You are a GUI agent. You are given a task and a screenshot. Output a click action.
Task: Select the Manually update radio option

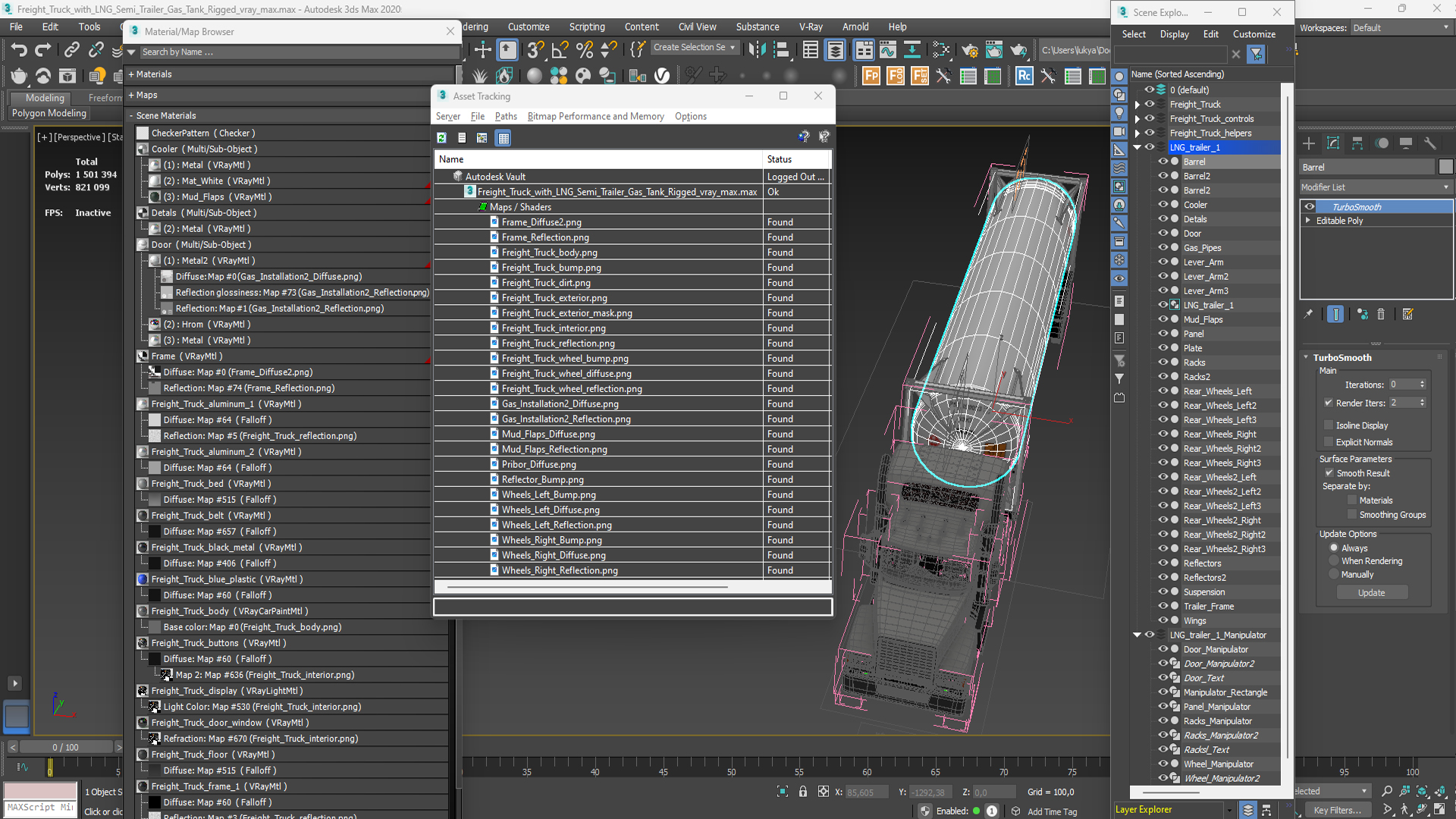[1334, 575]
